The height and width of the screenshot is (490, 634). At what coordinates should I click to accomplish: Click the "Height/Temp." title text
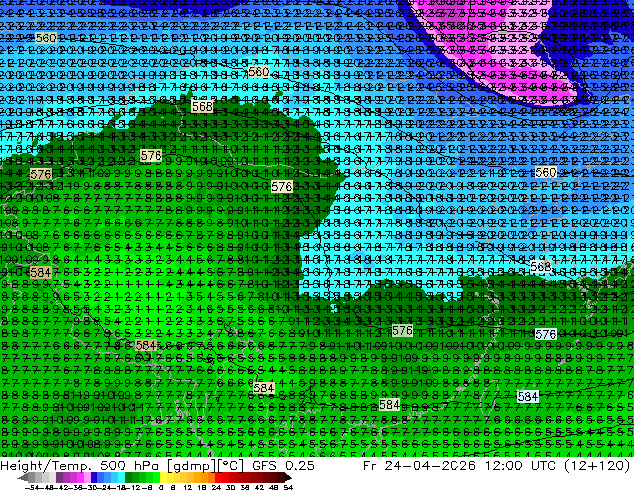(x=46, y=465)
